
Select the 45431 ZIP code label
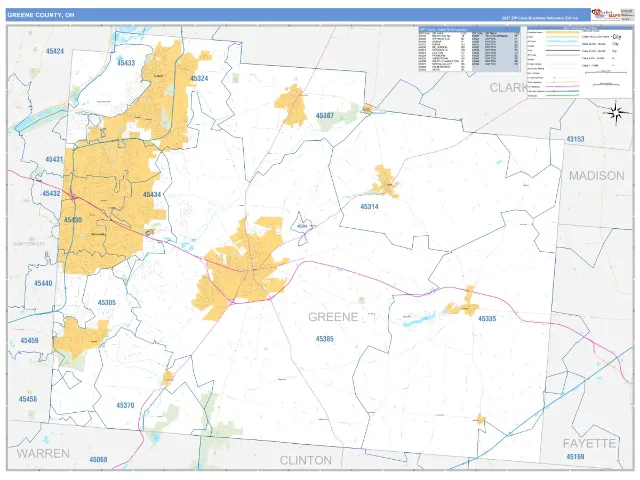pyautogui.click(x=54, y=159)
